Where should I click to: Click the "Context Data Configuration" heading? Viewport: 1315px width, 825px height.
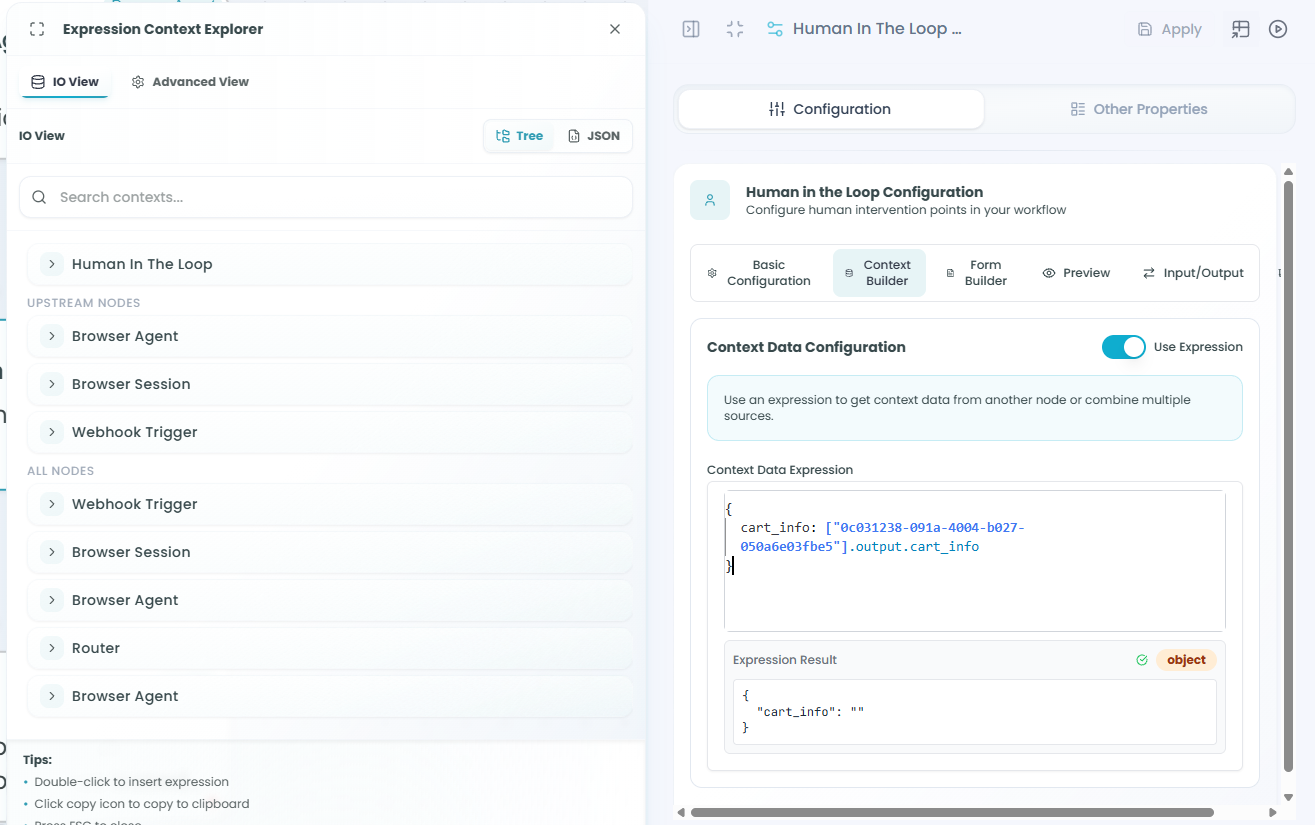click(x=806, y=347)
